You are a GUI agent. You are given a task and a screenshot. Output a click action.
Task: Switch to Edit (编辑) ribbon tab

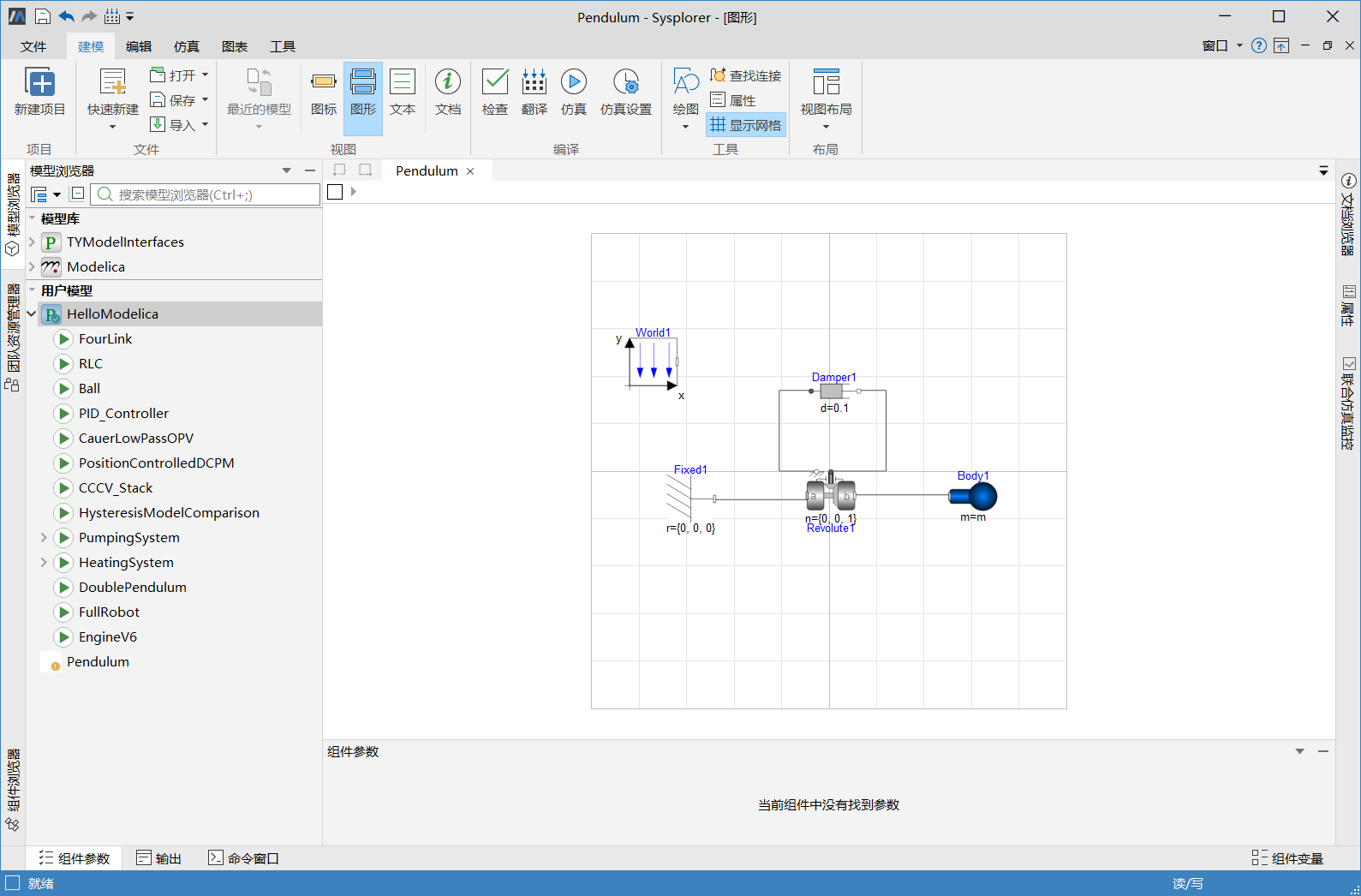[139, 46]
